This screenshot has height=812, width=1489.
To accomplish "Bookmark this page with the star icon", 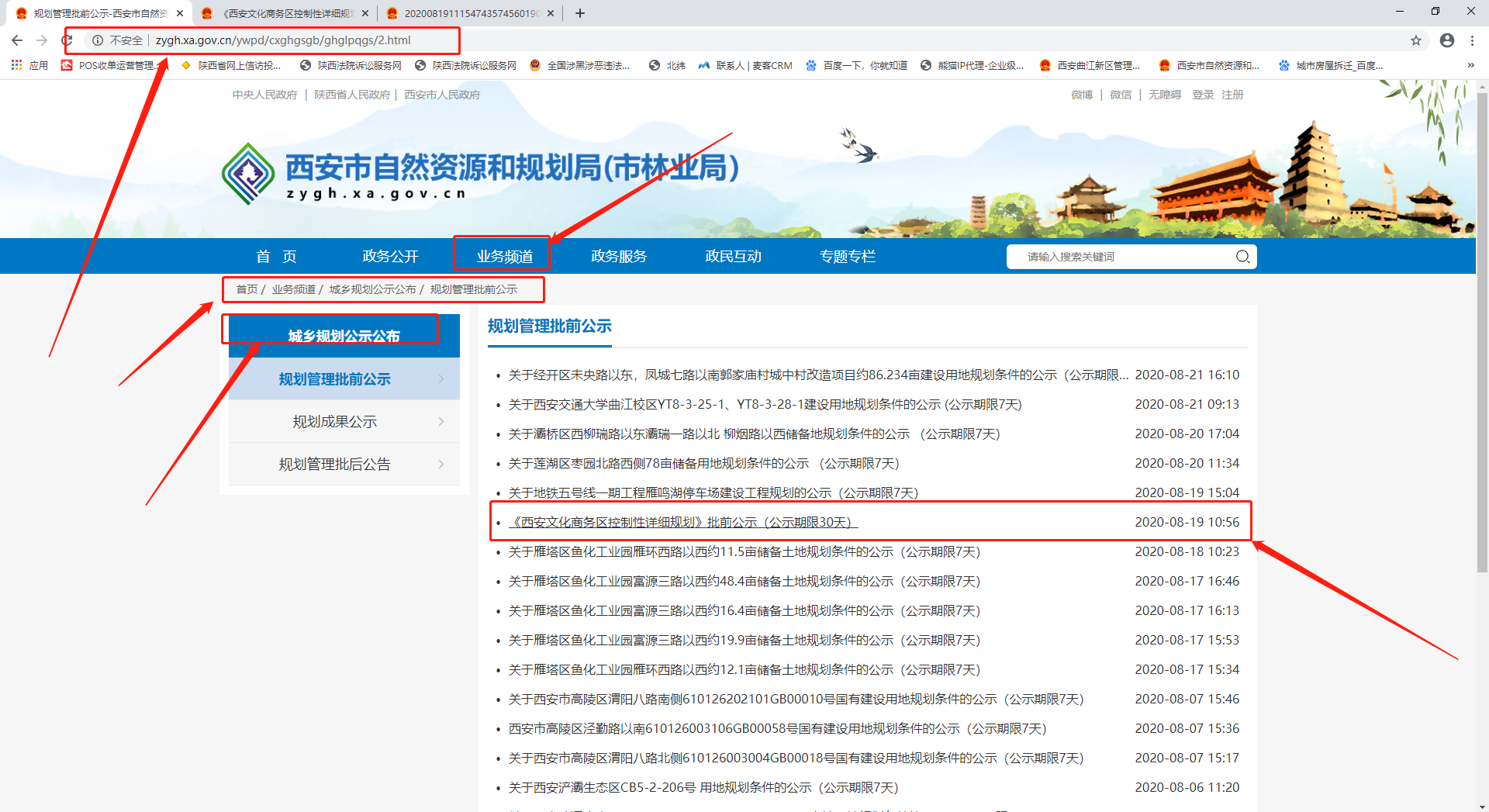I will tap(1416, 40).
